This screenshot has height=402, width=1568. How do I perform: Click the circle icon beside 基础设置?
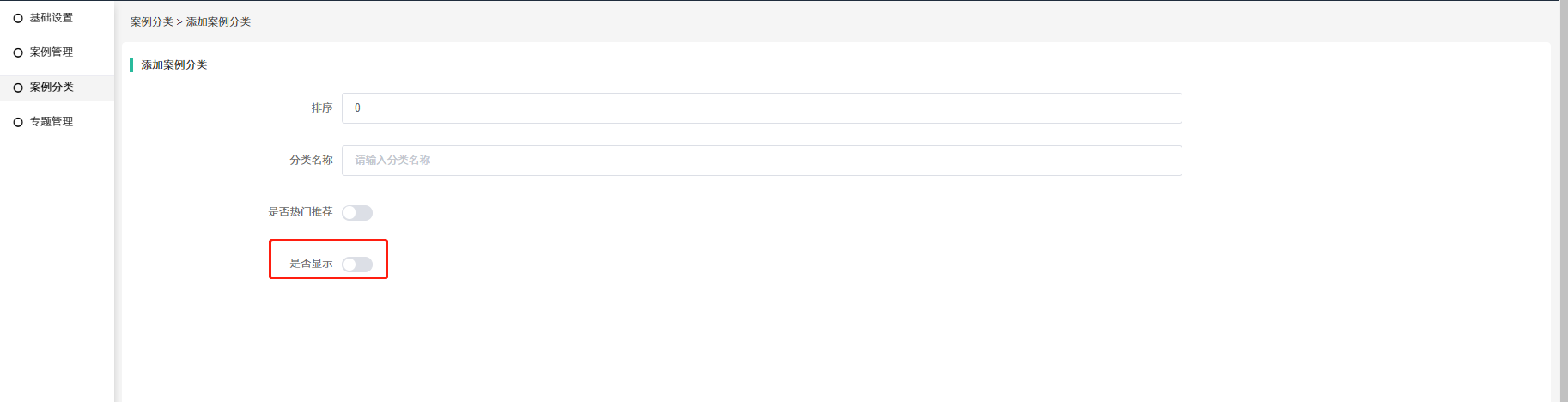[18, 18]
